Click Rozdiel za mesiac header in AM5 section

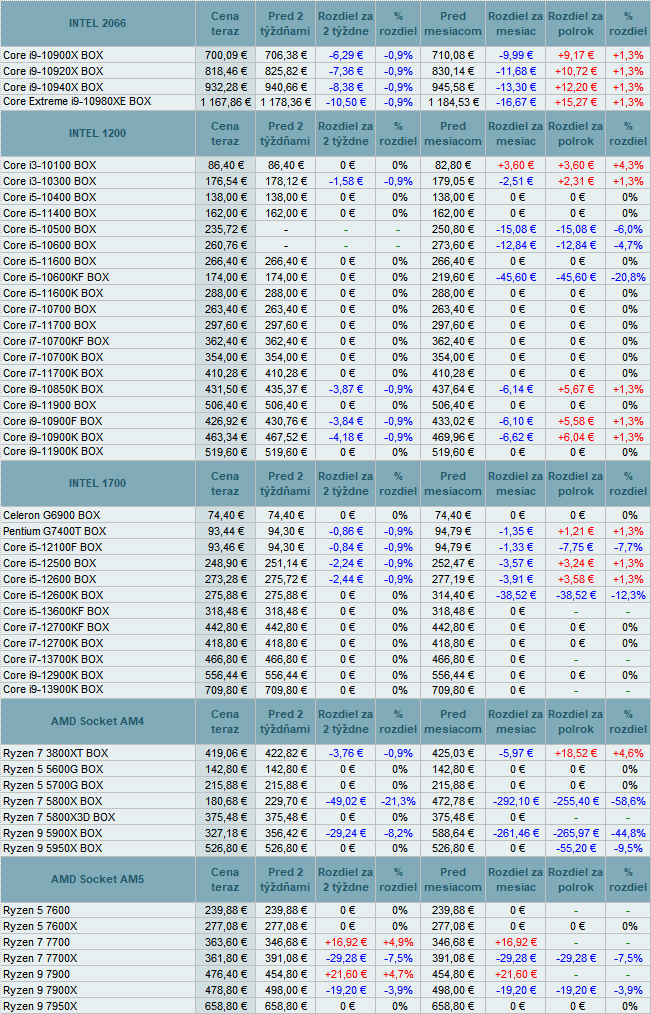tap(515, 879)
